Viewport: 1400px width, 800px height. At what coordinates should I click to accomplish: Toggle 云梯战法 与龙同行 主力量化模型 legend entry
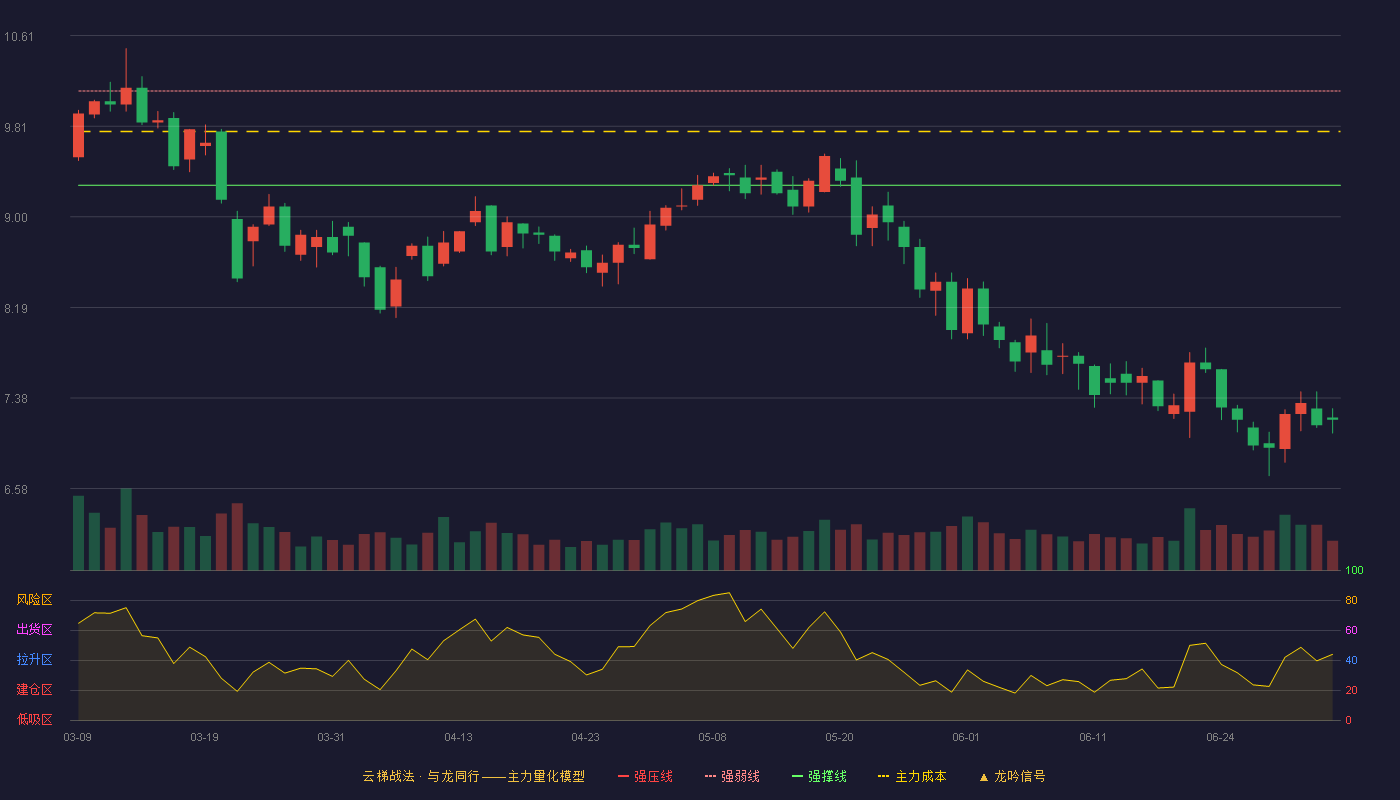473,776
